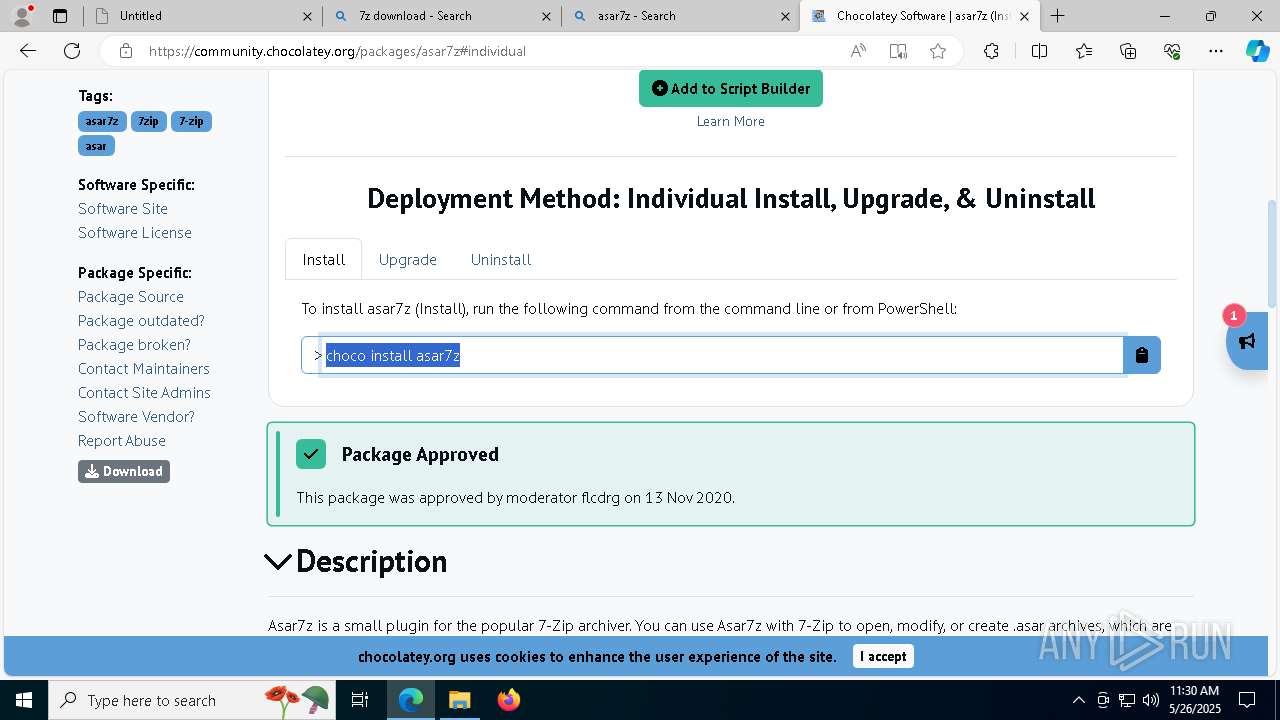Click the taskbar search box
Image resolution: width=1280 pixels, height=720 pixels.
(x=192, y=700)
